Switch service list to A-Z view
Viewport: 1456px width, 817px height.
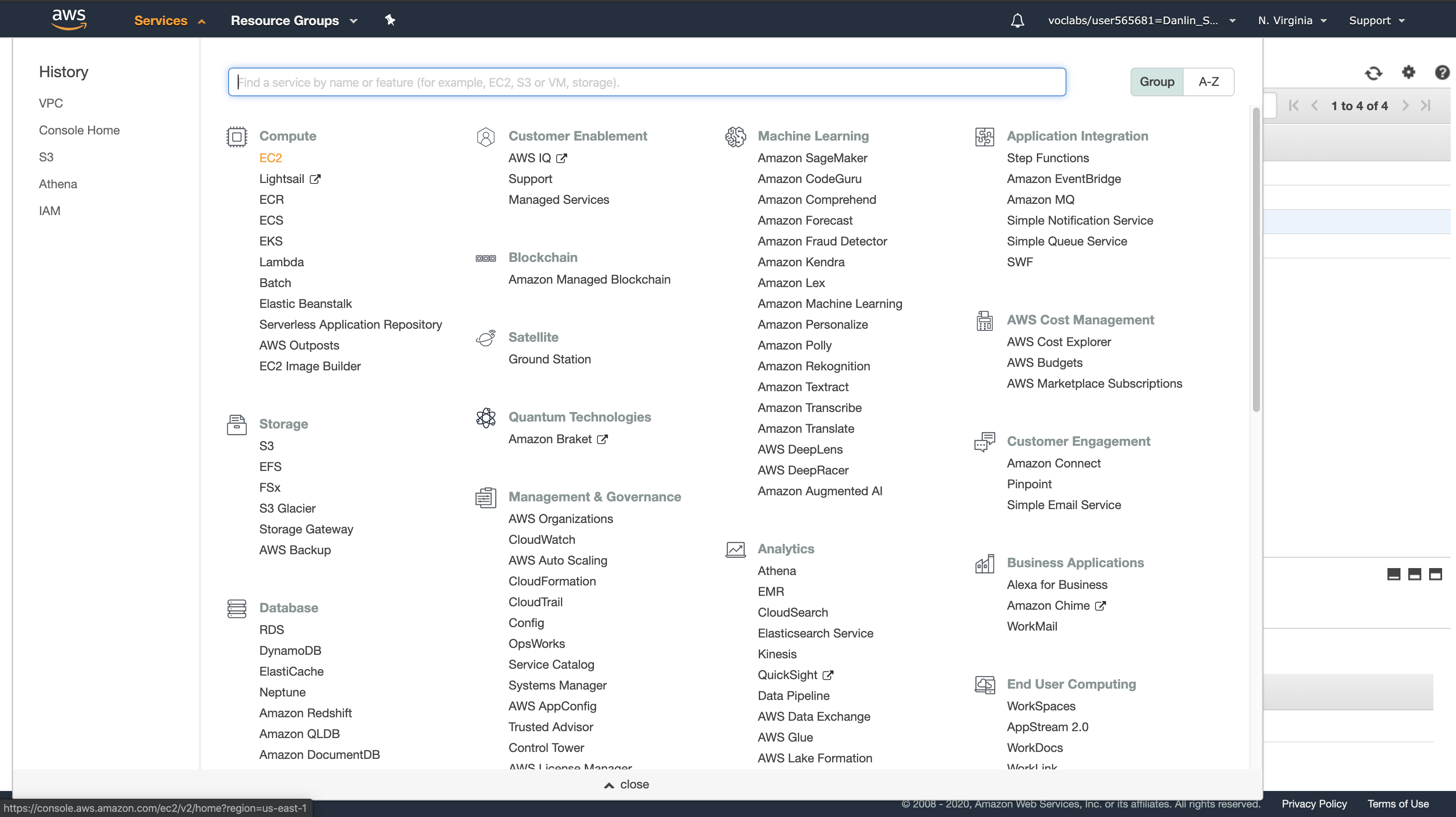click(1208, 82)
